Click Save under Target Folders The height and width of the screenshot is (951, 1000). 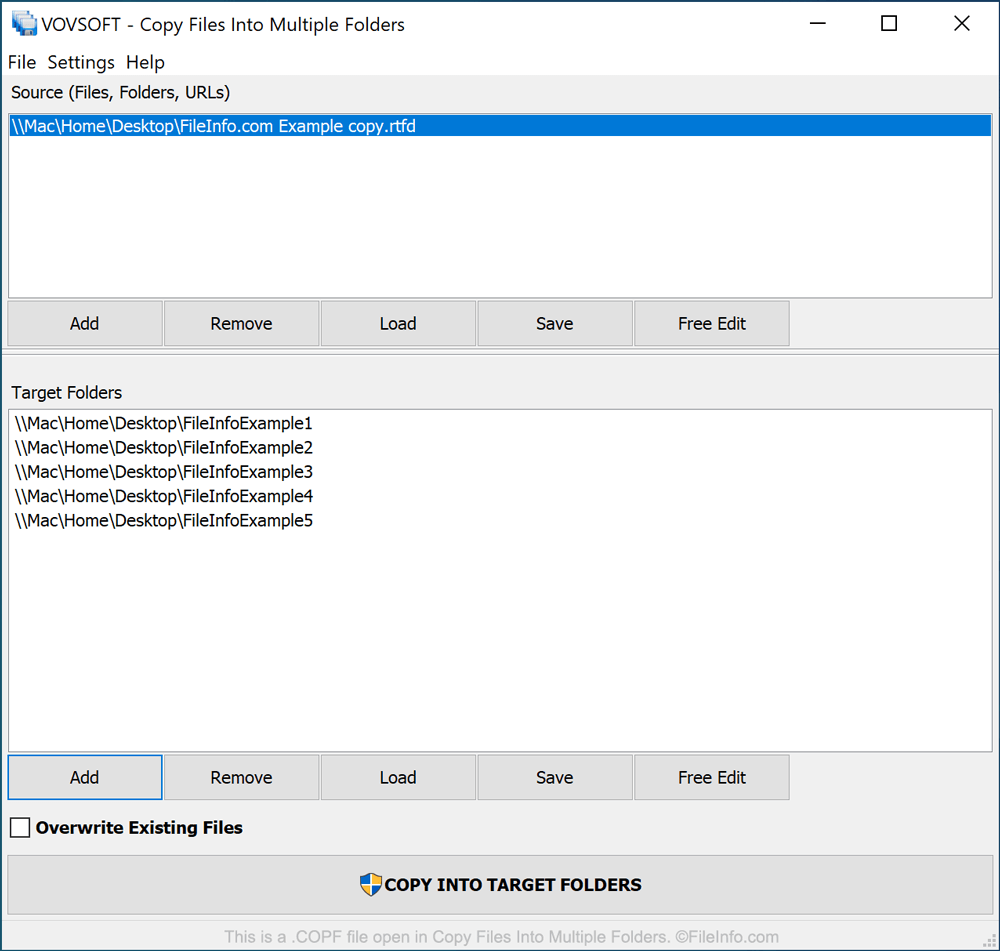[555, 777]
